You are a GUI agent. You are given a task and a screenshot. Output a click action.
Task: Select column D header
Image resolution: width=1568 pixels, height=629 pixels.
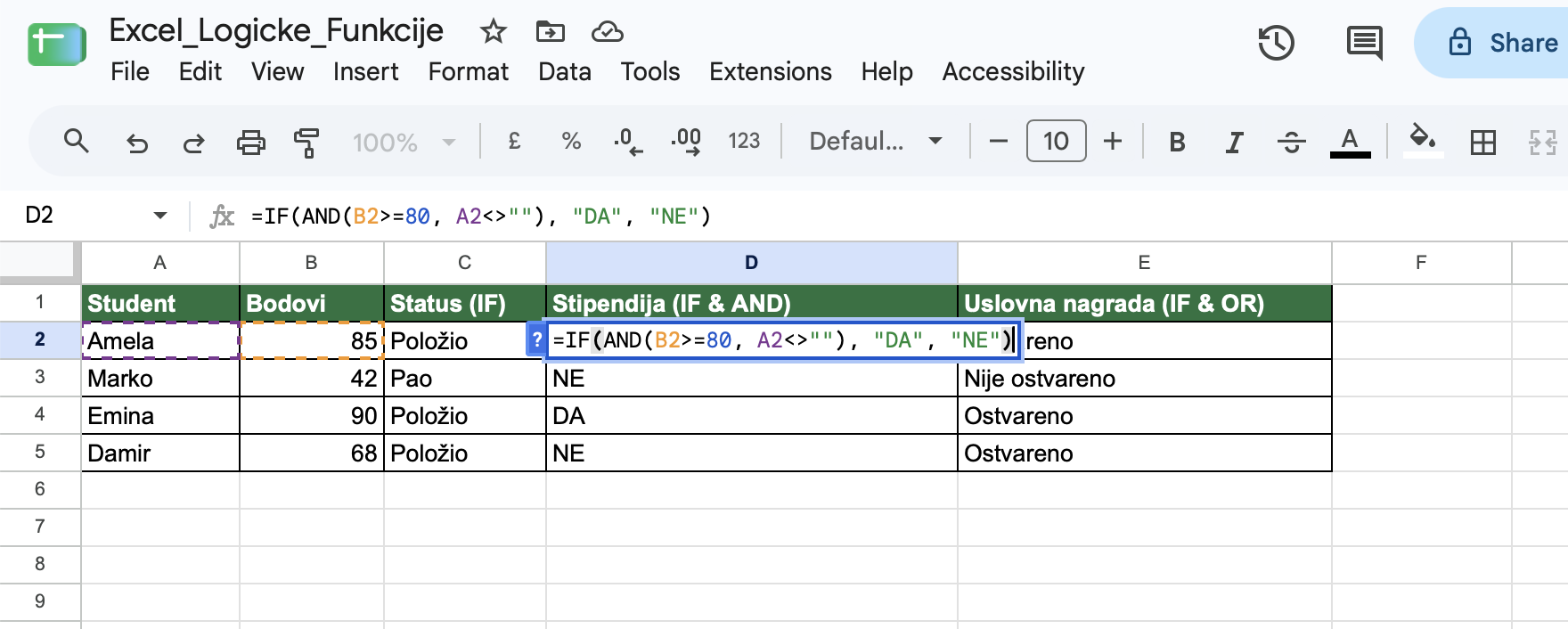(751, 262)
